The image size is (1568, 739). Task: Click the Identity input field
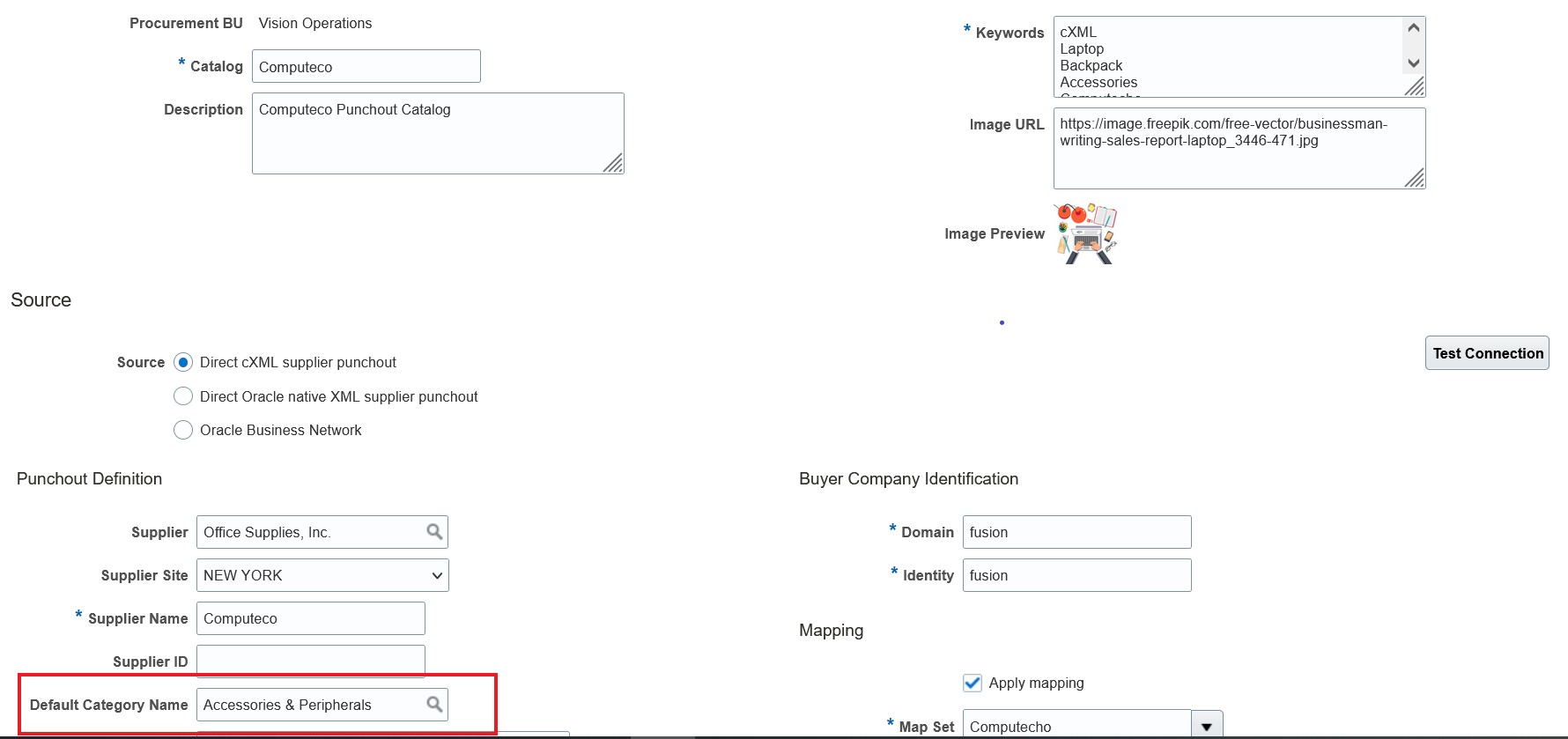click(x=1076, y=575)
